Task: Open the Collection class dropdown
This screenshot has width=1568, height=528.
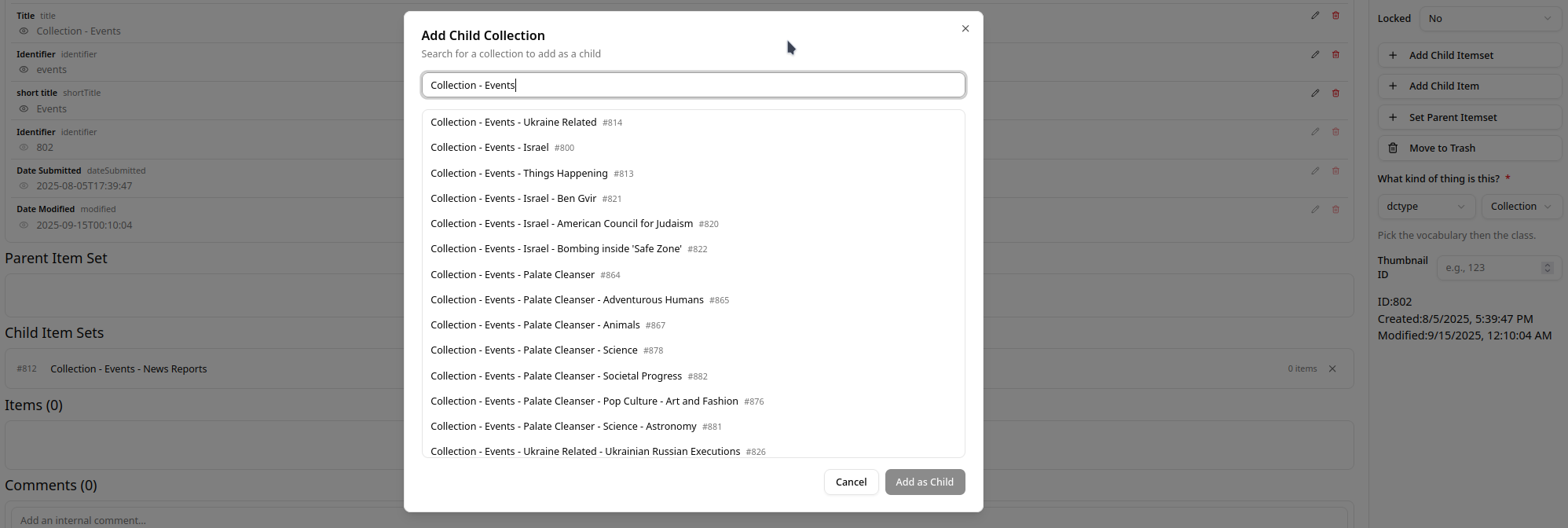Action: pos(1522,207)
